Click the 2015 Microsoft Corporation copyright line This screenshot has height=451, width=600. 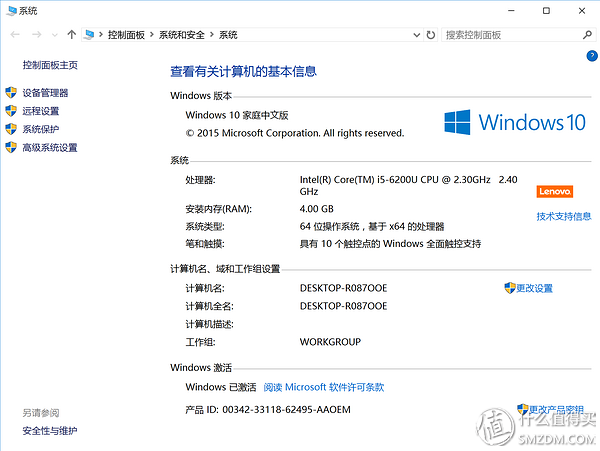(x=295, y=133)
